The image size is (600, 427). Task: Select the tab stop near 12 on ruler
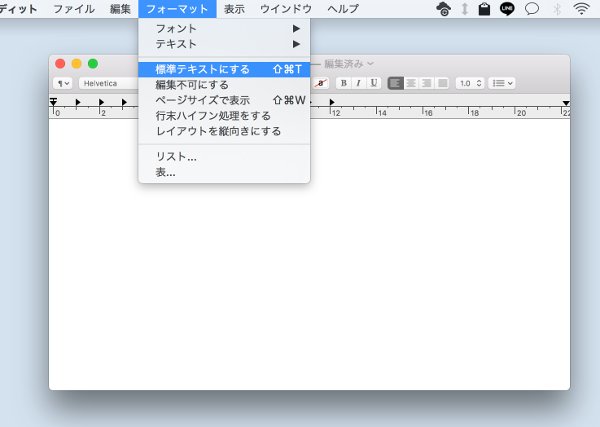click(x=332, y=102)
